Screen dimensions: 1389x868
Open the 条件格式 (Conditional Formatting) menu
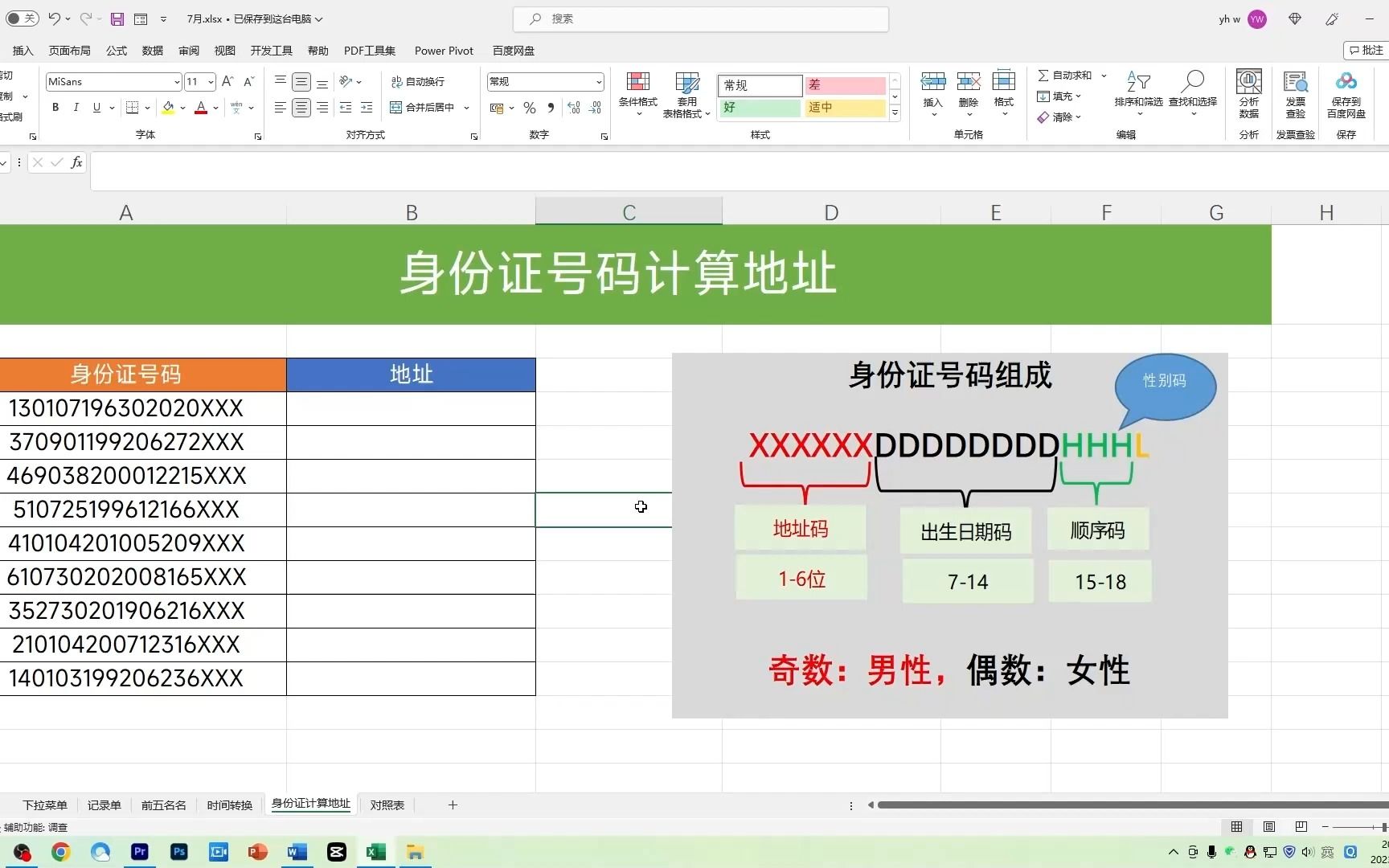(x=637, y=94)
